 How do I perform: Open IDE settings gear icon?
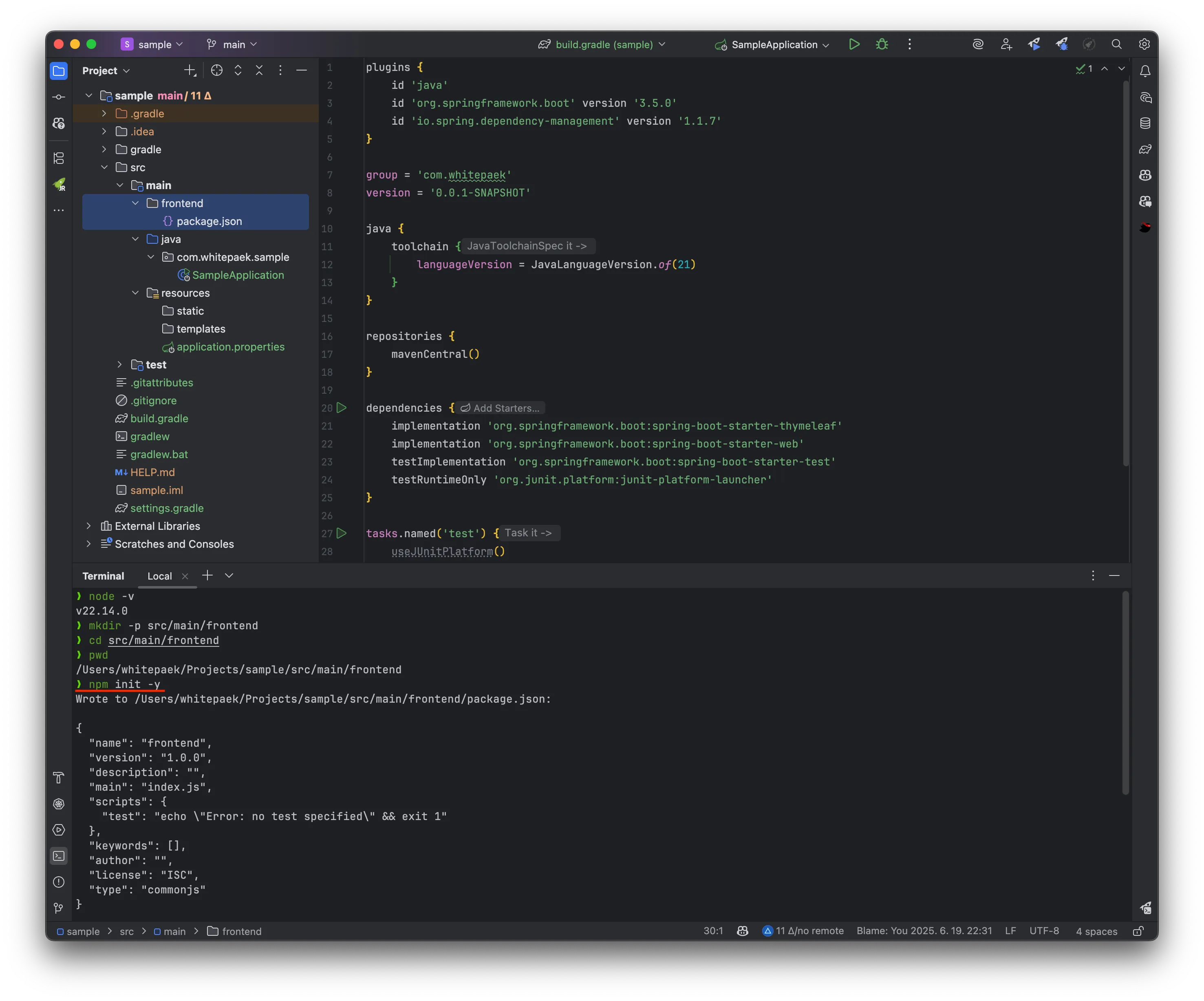coord(1144,44)
